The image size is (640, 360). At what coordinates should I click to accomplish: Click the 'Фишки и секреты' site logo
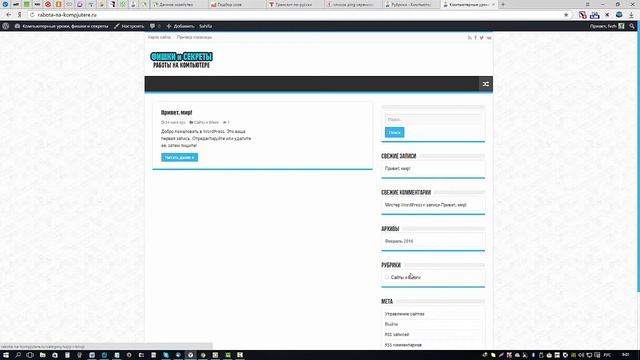click(x=181, y=60)
